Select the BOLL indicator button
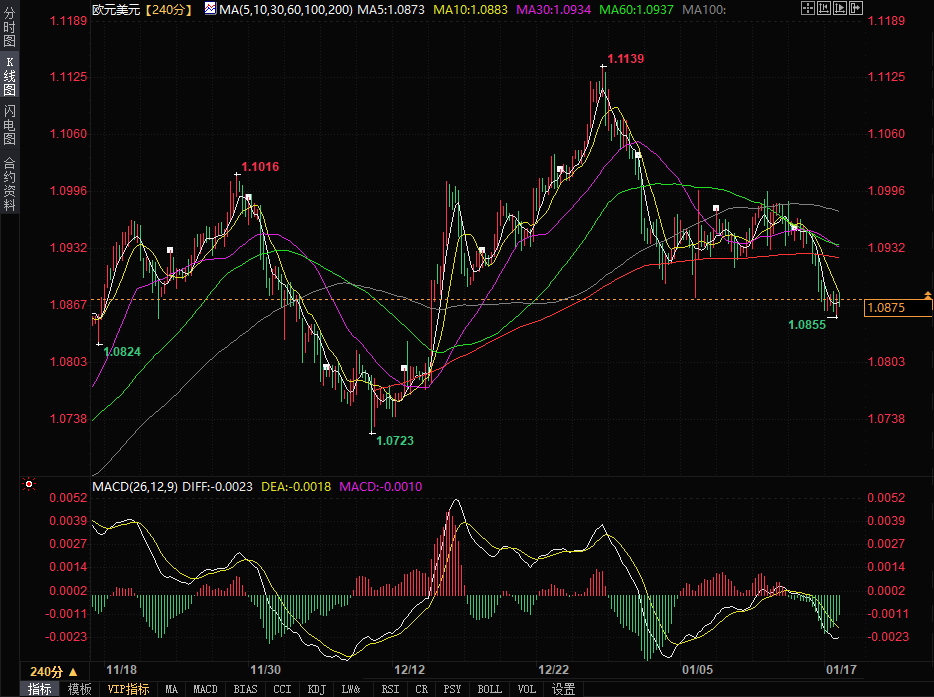Screen dimensions: 934x697 489,689
